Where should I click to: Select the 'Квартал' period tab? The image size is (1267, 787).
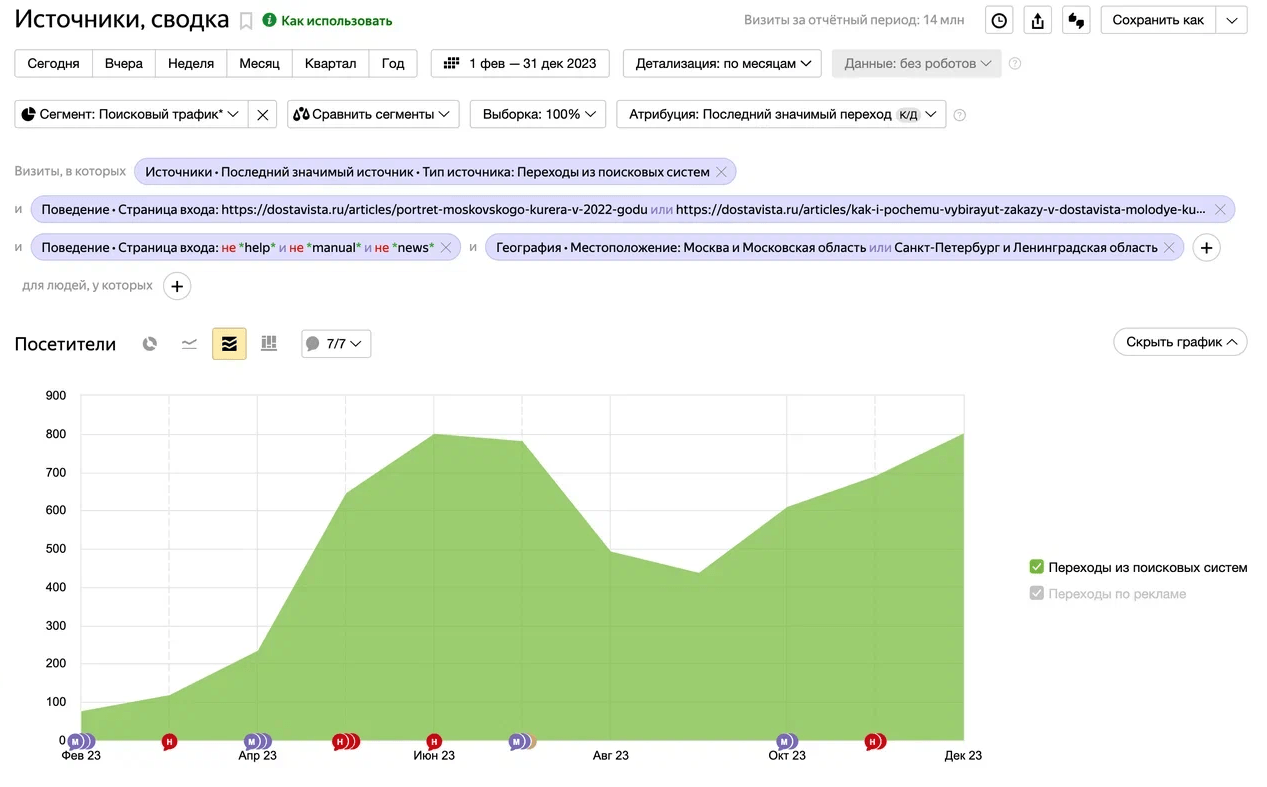click(x=330, y=63)
